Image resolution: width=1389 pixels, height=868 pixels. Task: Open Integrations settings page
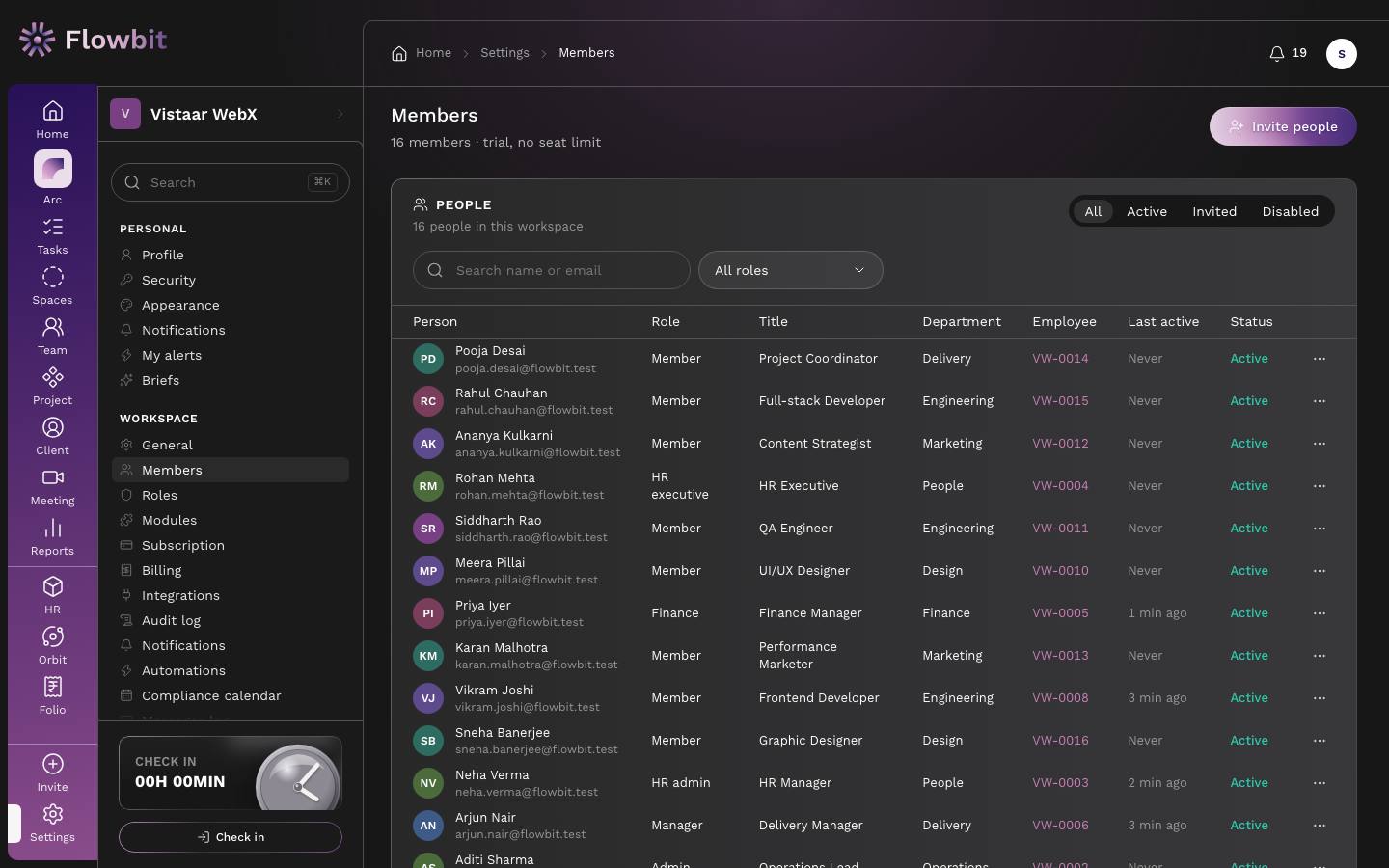pyautogui.click(x=231, y=595)
